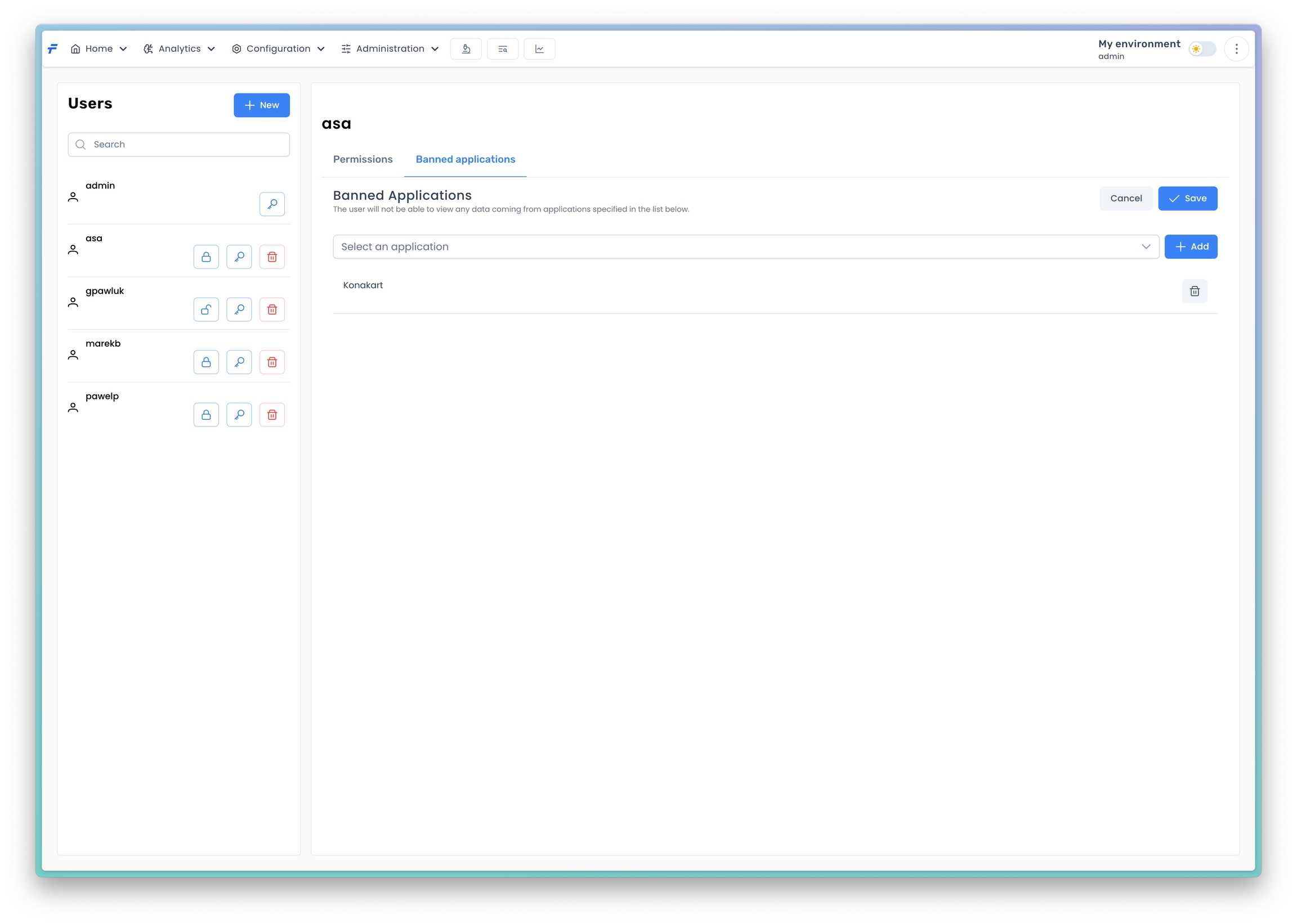Viewport: 1297px width, 924px height.
Task: Delete Konakart from banned applications
Action: [1194, 291]
